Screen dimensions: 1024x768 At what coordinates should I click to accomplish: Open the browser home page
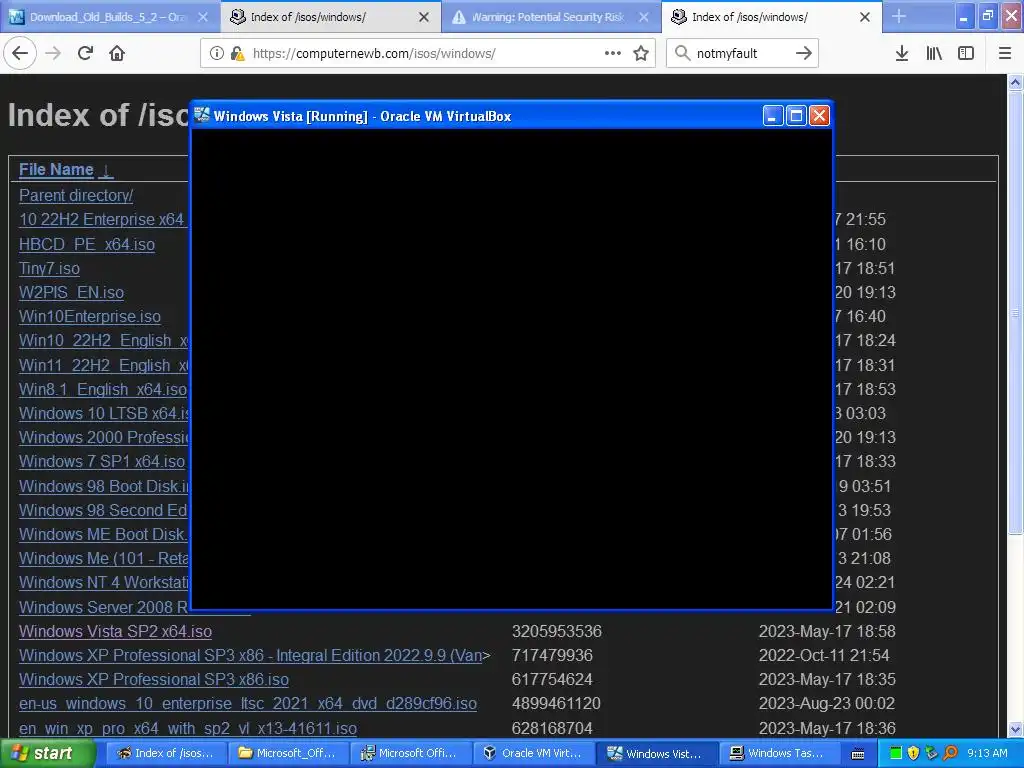(x=117, y=53)
